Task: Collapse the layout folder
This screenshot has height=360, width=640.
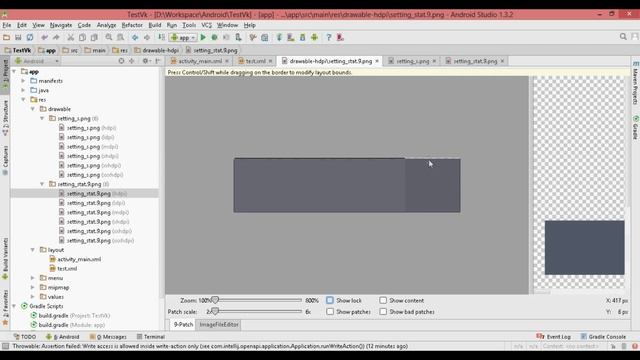Action: pyautogui.click(x=33, y=250)
